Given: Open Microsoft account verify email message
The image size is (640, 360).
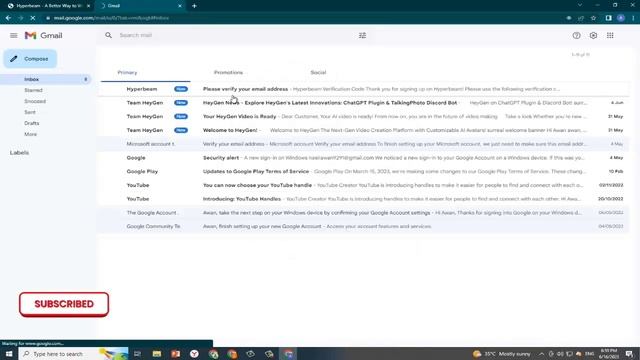Looking at the screenshot, I should (363, 144).
